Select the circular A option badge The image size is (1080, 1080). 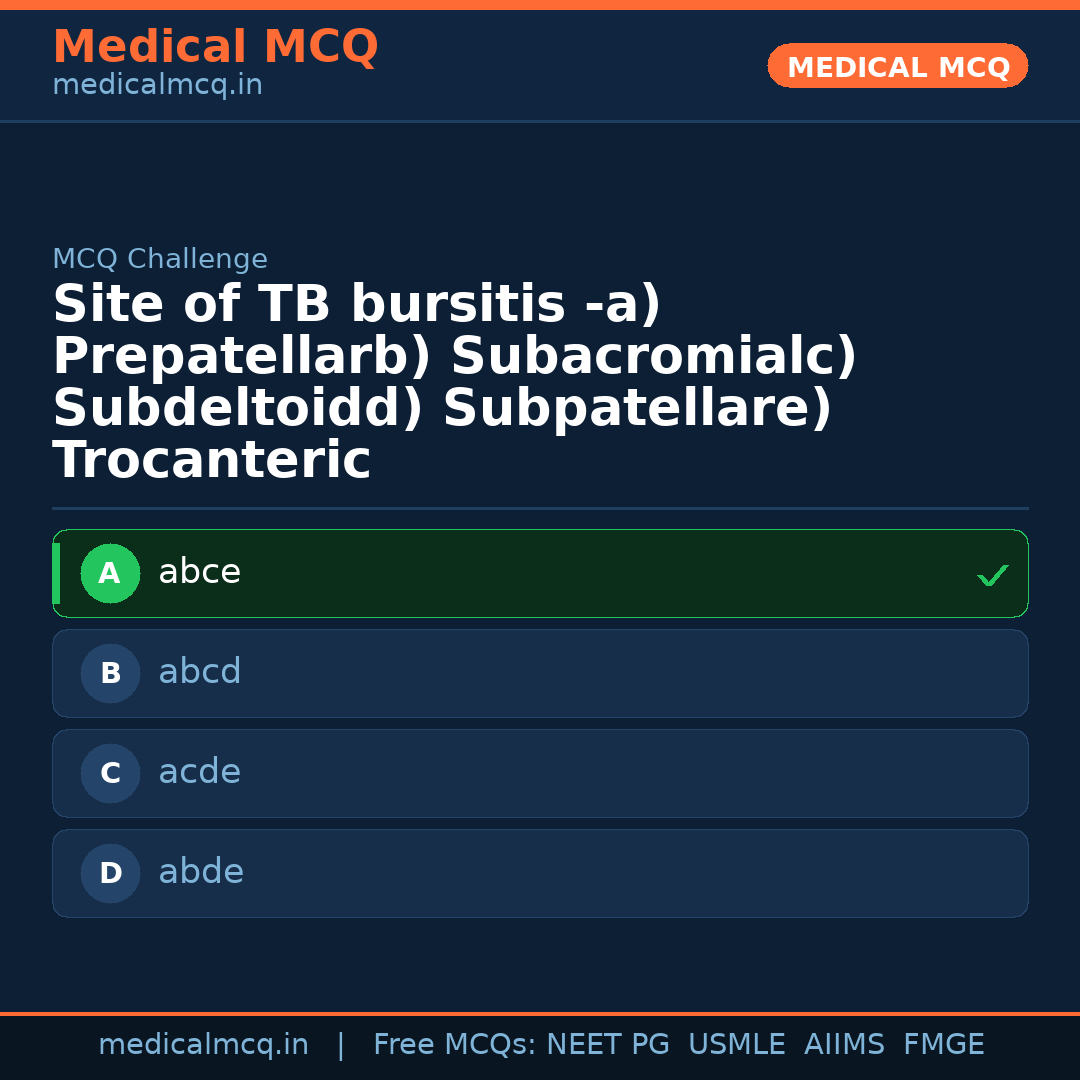click(110, 573)
